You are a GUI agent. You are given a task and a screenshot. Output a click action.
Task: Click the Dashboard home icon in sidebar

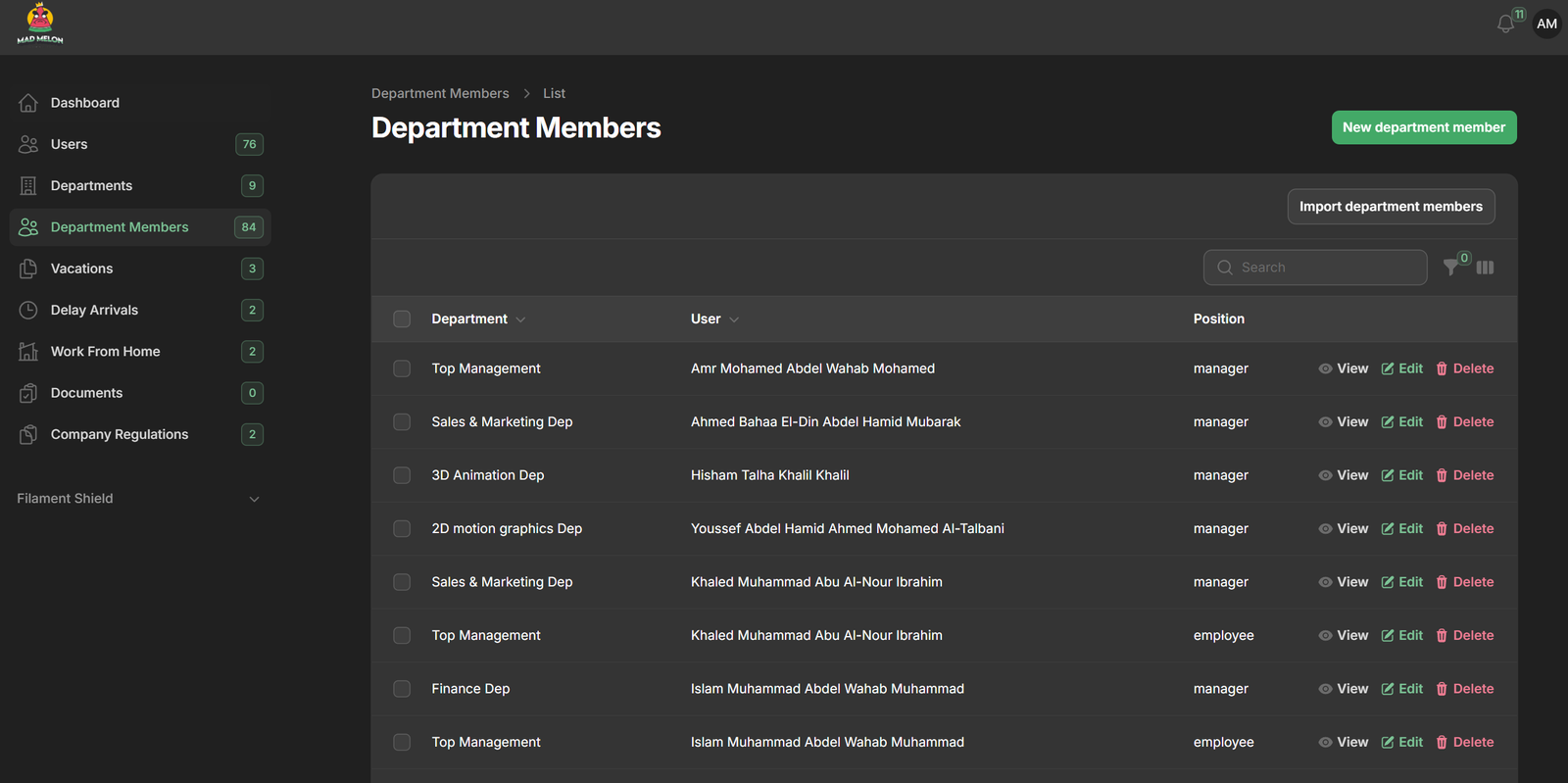28,103
